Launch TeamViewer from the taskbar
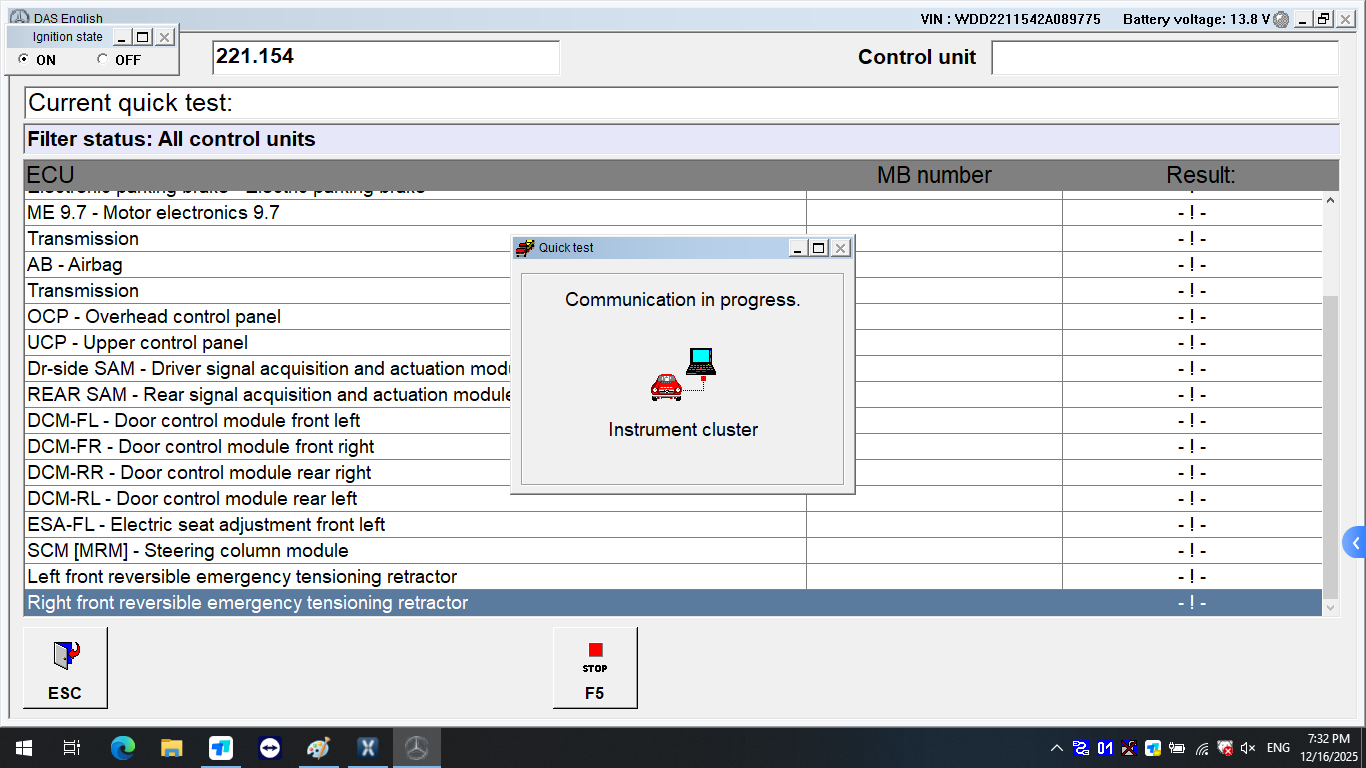 pyautogui.click(x=269, y=747)
